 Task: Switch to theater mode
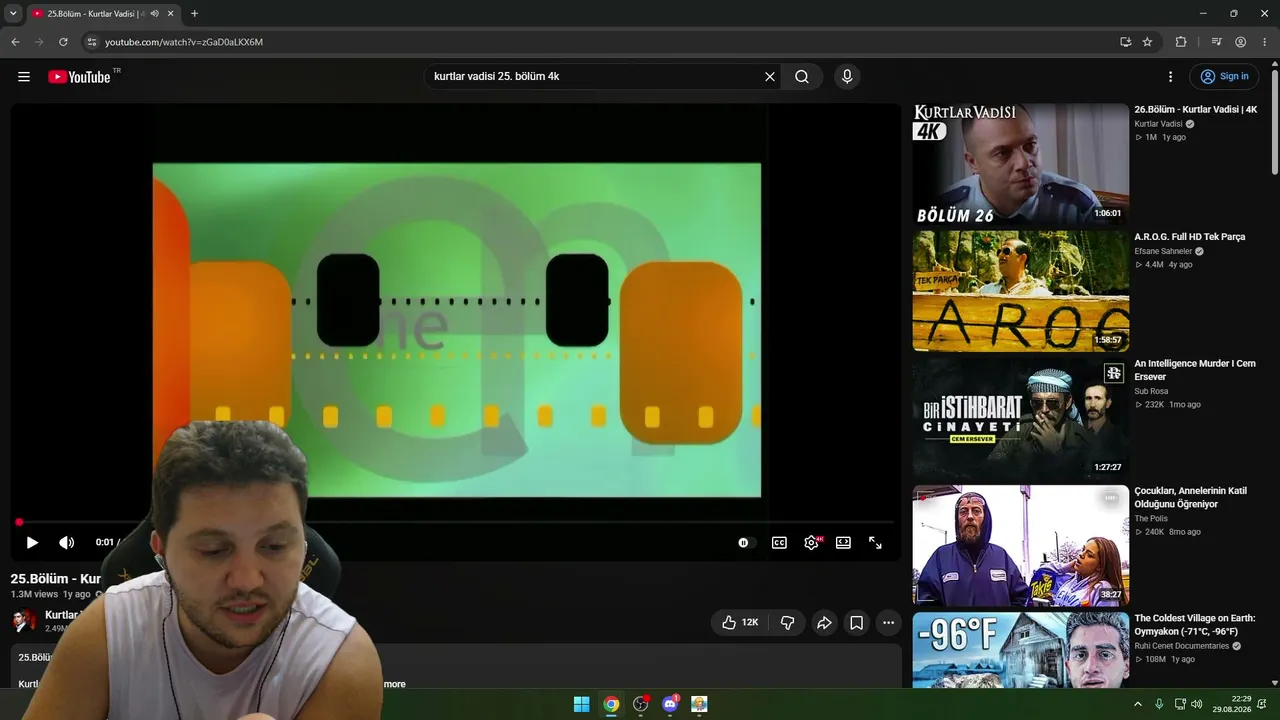click(x=843, y=542)
